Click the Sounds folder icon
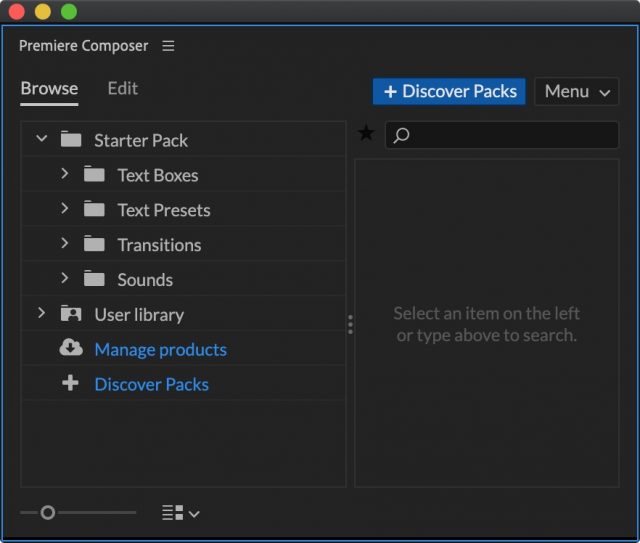The width and height of the screenshot is (640, 543). coord(94,279)
